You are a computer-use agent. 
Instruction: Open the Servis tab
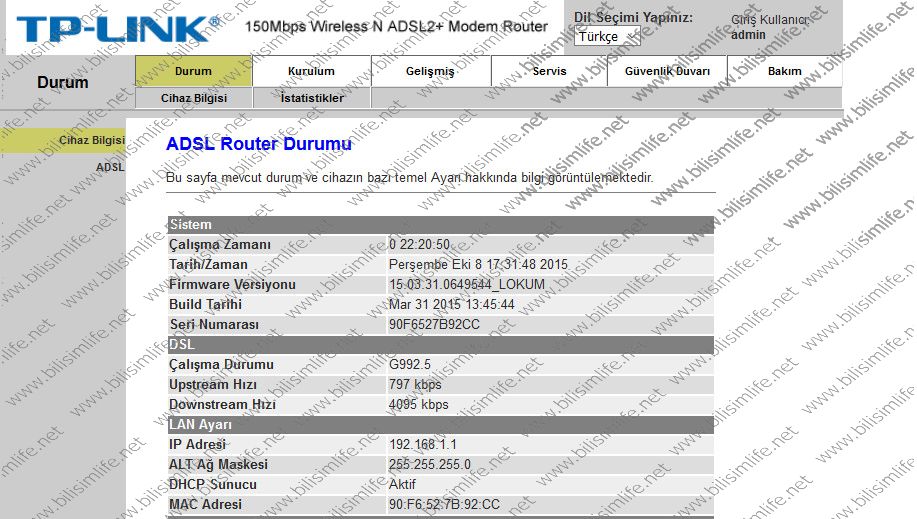[549, 71]
